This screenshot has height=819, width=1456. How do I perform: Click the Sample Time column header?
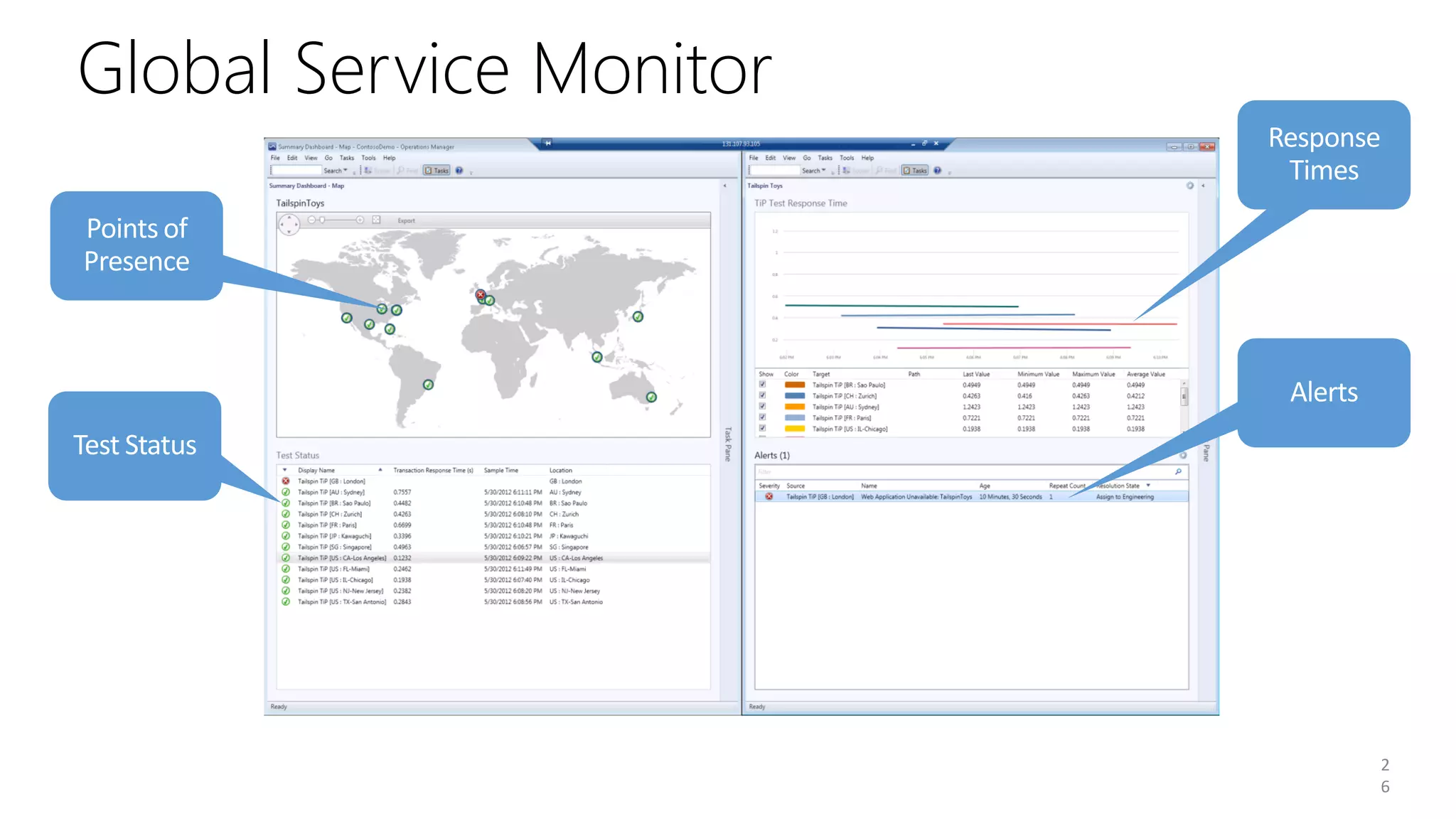tap(501, 470)
